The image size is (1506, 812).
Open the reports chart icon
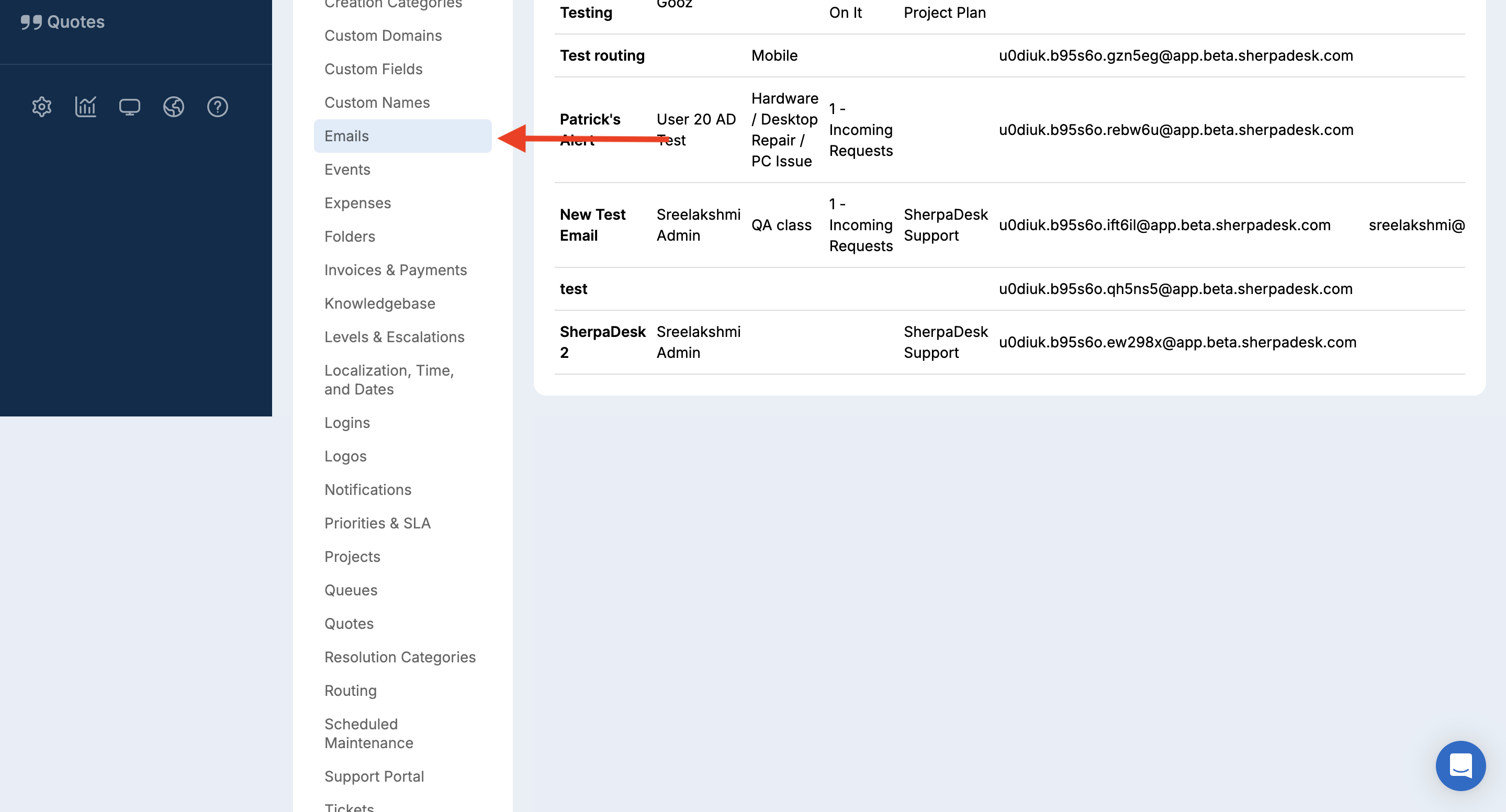85,106
